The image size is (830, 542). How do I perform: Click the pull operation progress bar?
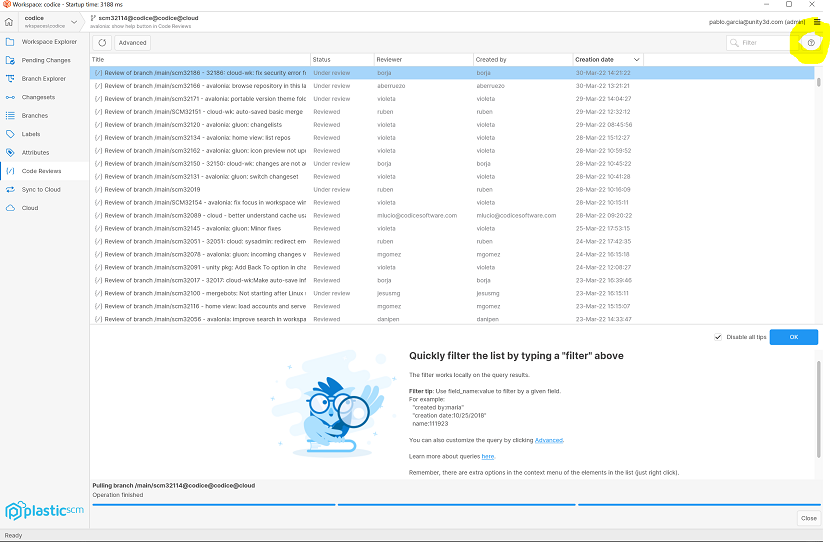tap(456, 504)
